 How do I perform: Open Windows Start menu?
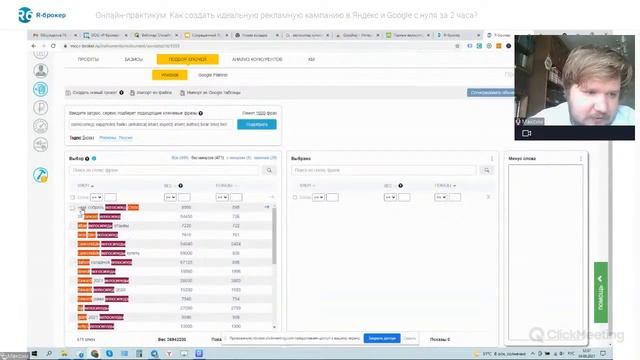34,353
